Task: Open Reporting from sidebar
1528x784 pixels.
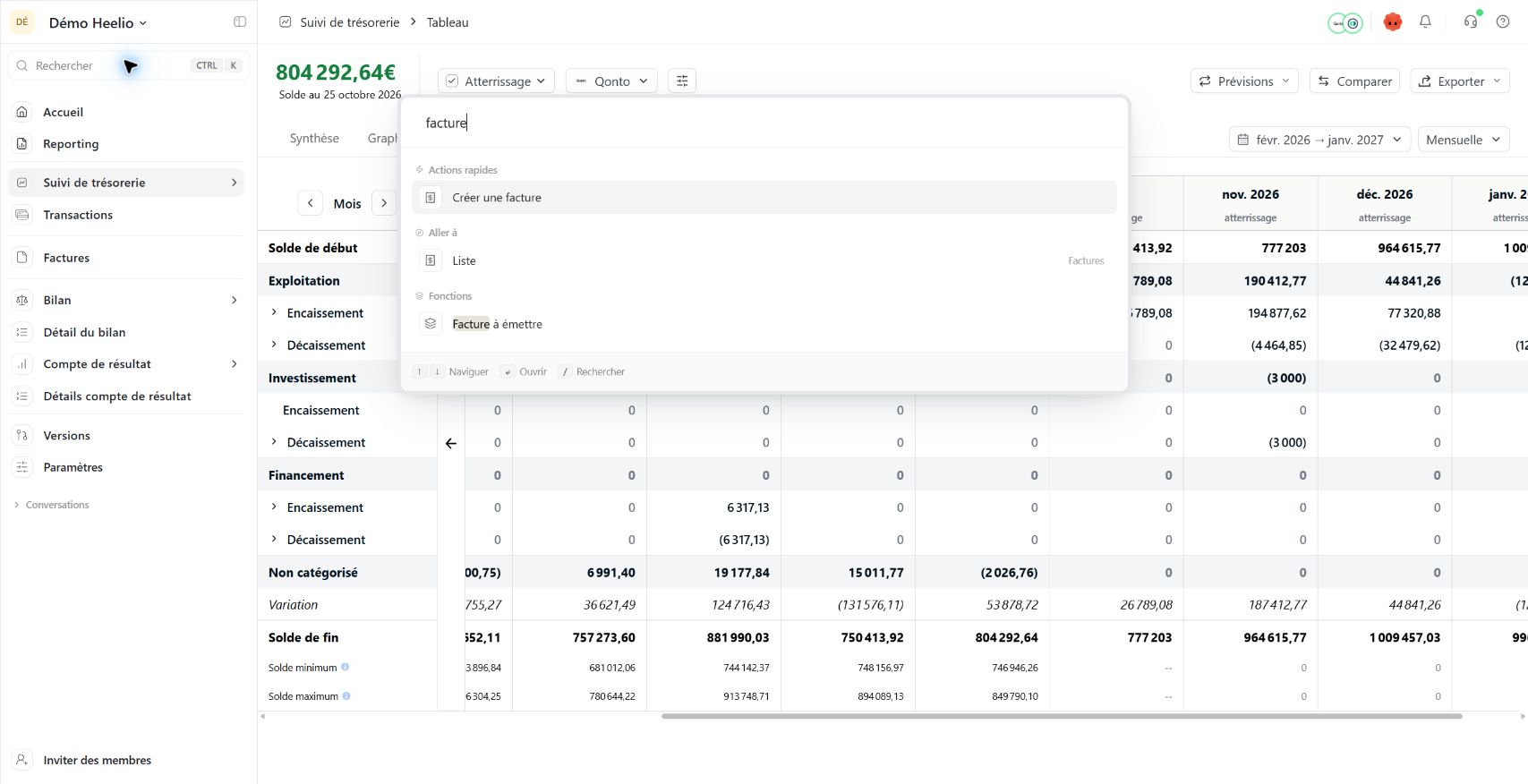Action: coord(125,144)
